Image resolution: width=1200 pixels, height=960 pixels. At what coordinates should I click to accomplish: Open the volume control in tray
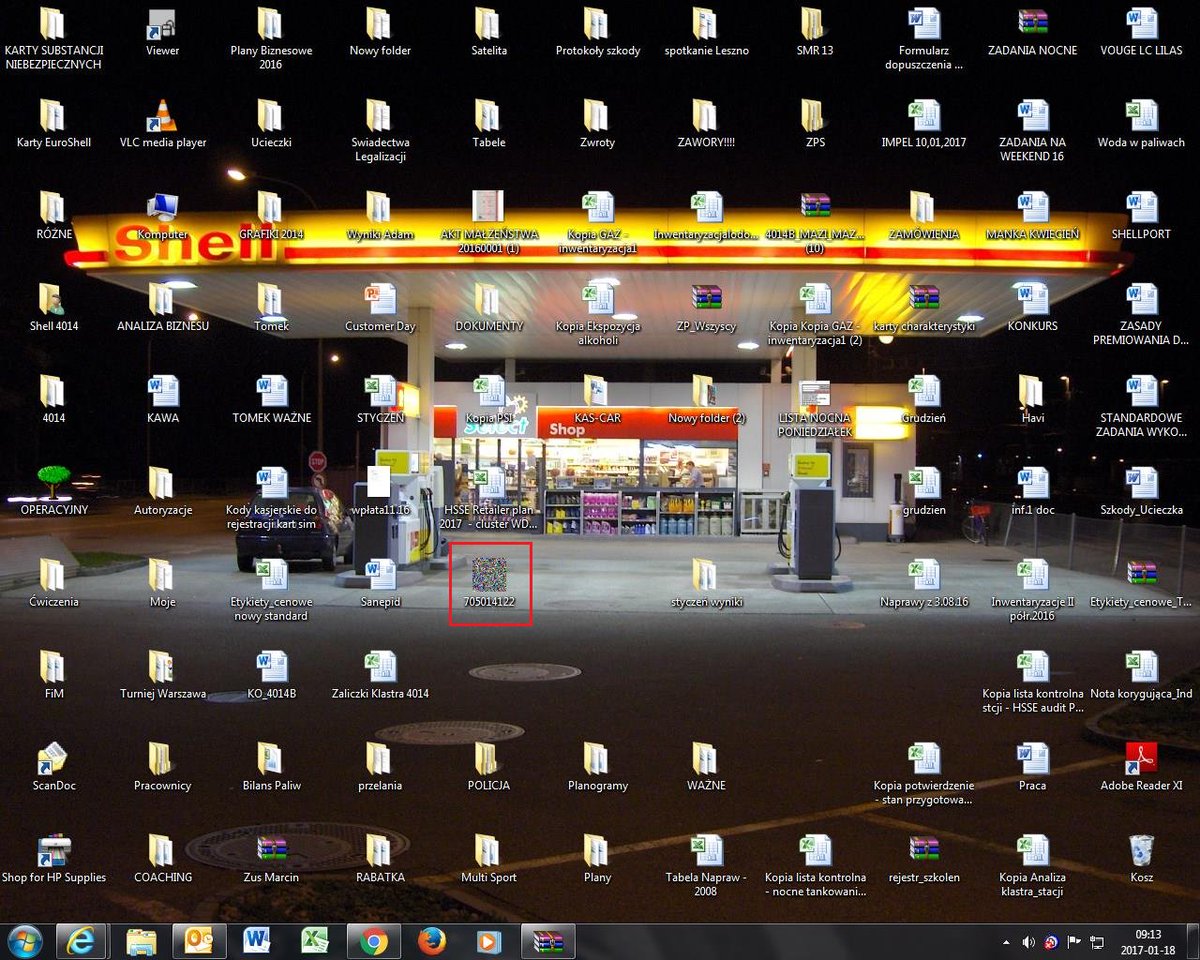click(1029, 942)
